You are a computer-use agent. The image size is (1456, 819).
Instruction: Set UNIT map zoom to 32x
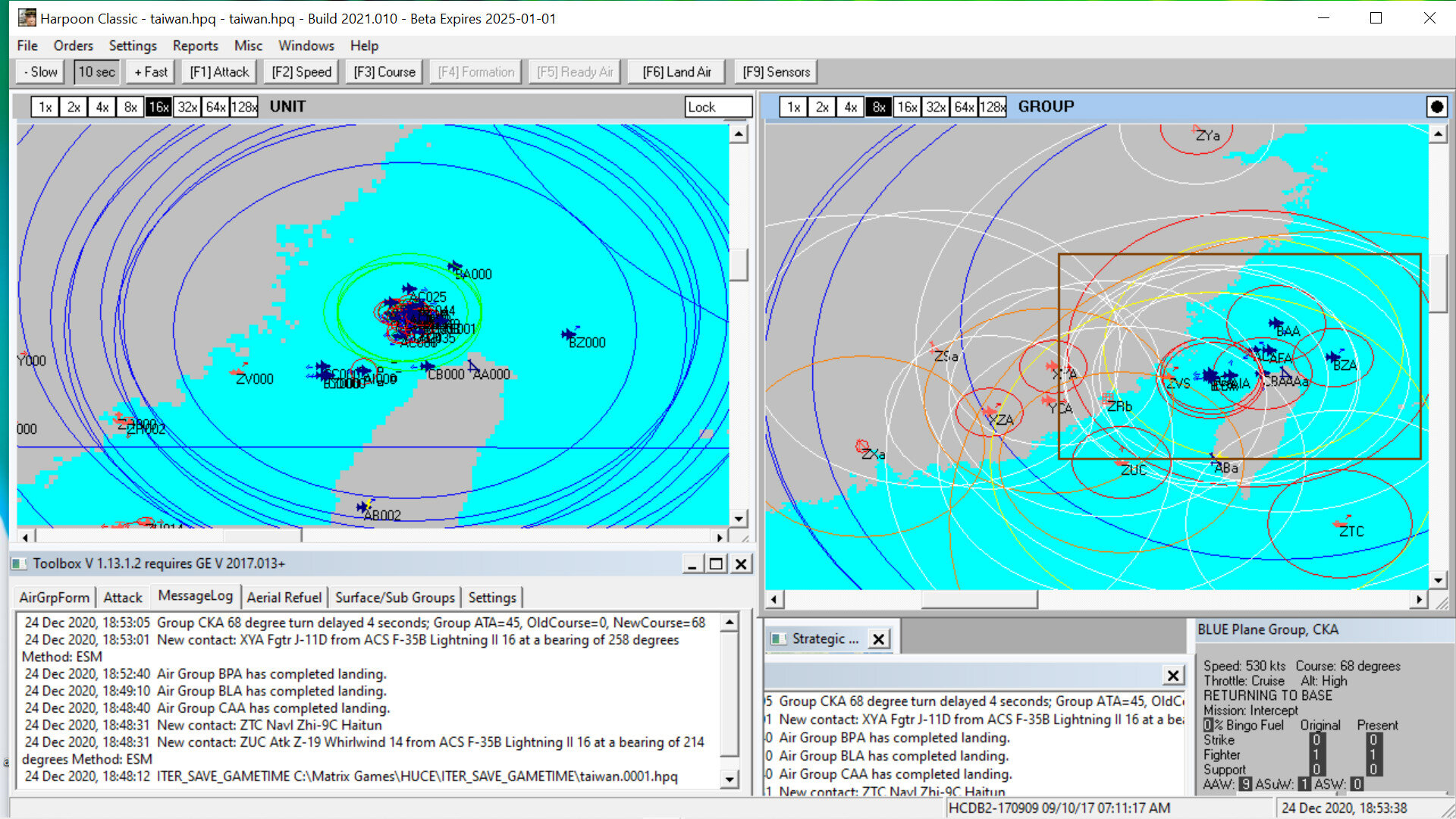tap(187, 107)
